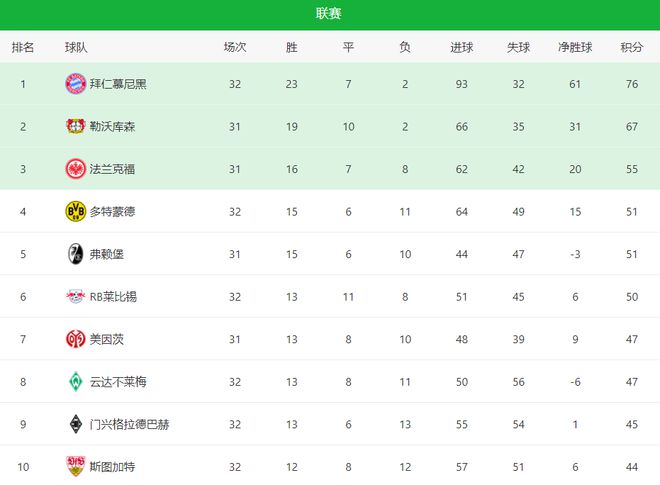Open team name RB莱比锡
Image resolution: width=660 pixels, height=485 pixels.
pyautogui.click(x=113, y=297)
